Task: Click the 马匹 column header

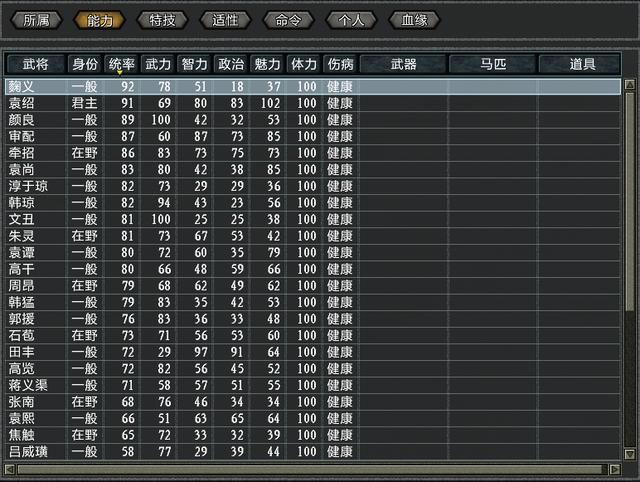Action: coord(493,64)
